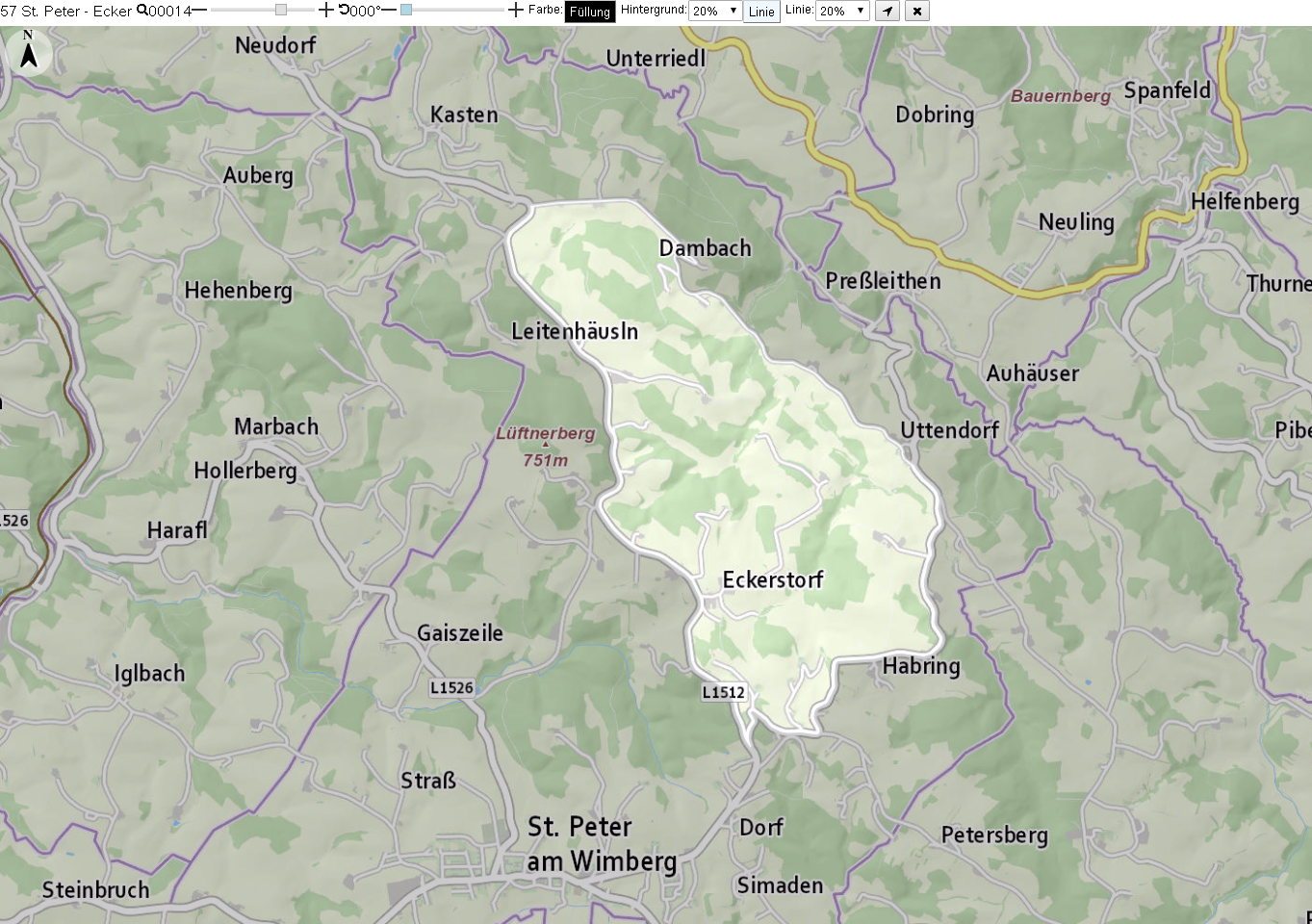Click the rotation slider handle
The width and height of the screenshot is (1312, 924).
pos(406,10)
